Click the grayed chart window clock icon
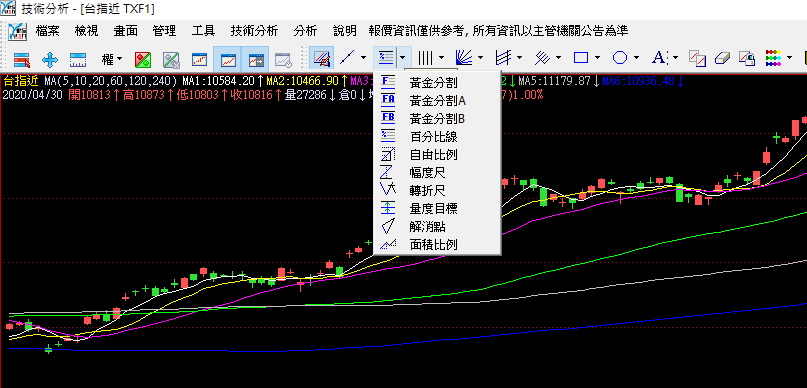807x388 pixels. pos(284,59)
